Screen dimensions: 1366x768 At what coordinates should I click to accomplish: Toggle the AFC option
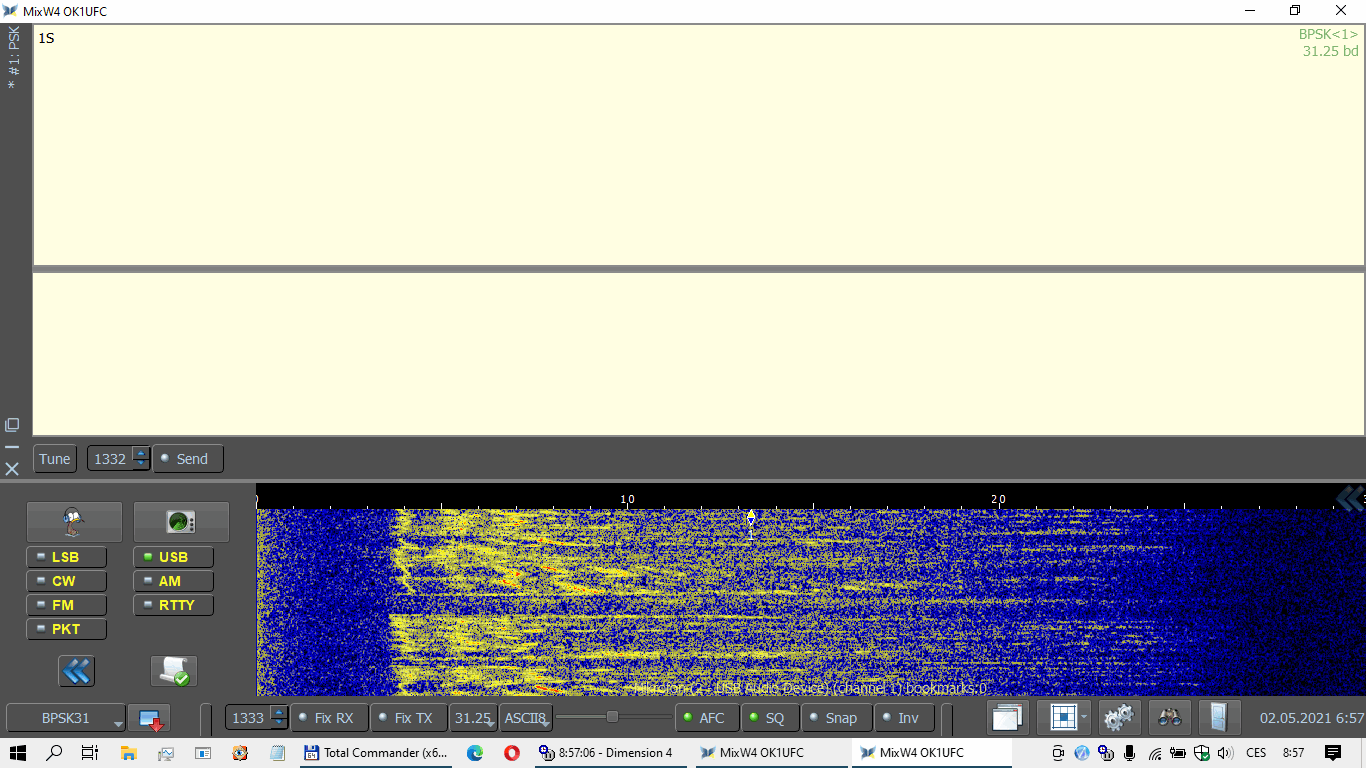tap(703, 718)
